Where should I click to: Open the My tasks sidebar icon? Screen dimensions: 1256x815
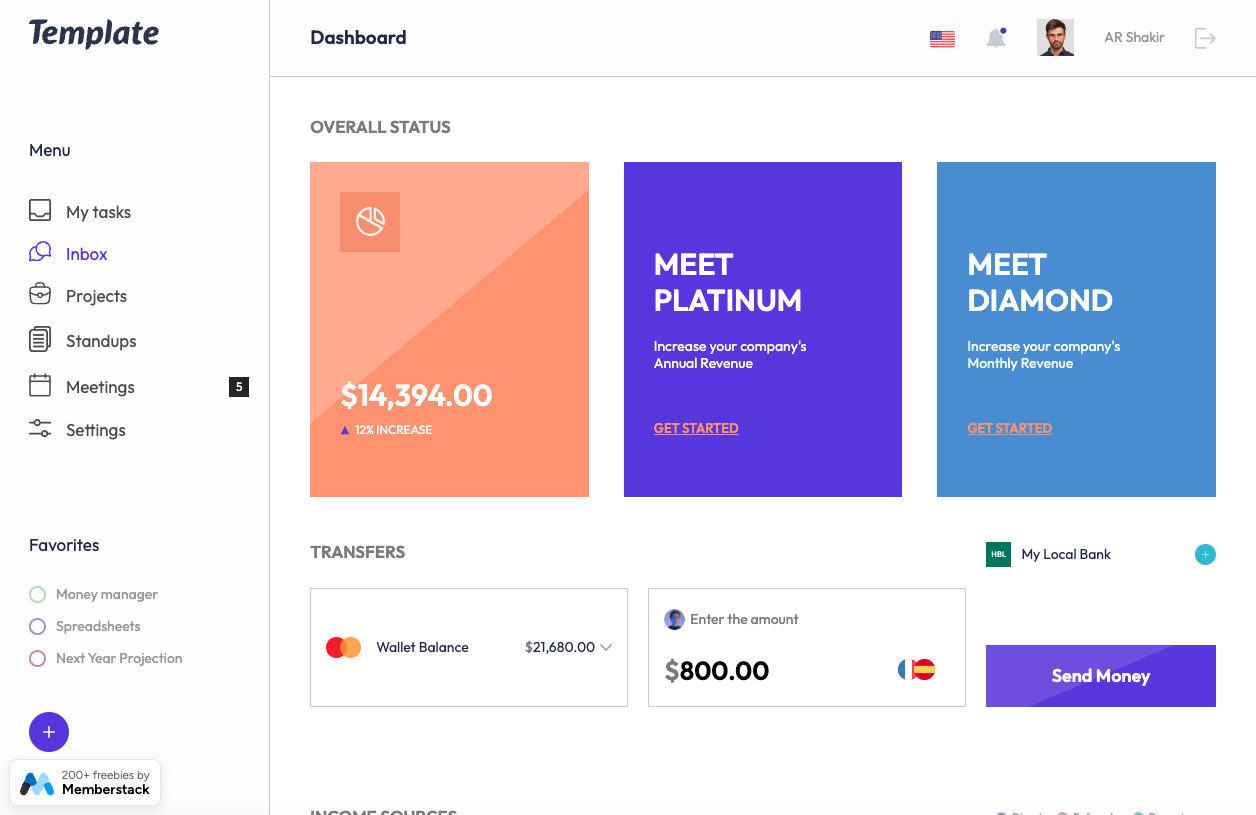[39, 211]
